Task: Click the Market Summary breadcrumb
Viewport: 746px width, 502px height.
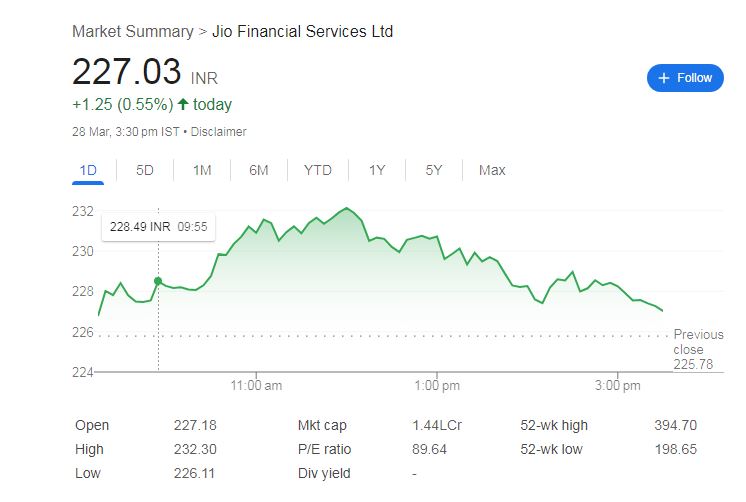Action: [x=132, y=32]
